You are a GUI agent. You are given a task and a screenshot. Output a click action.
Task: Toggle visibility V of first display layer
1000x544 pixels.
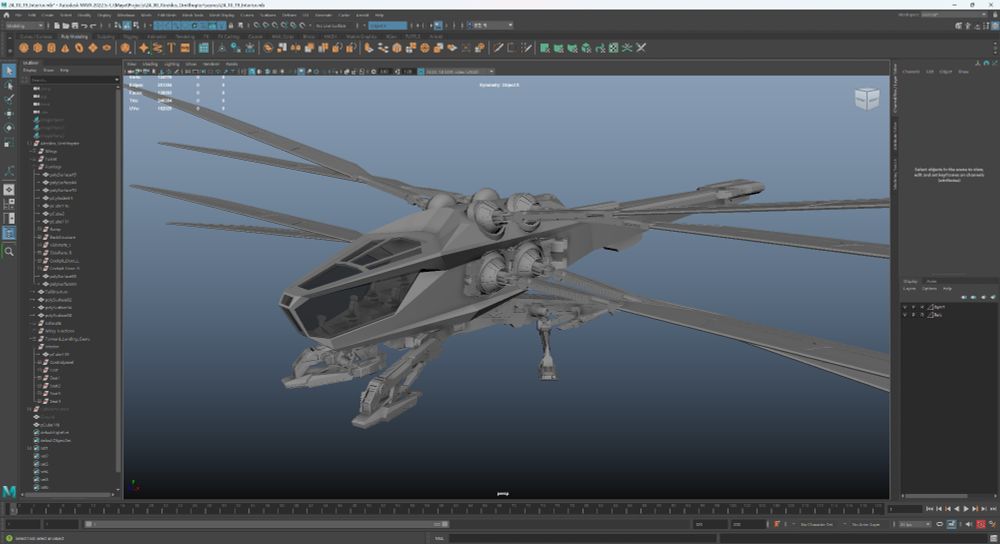point(906,307)
